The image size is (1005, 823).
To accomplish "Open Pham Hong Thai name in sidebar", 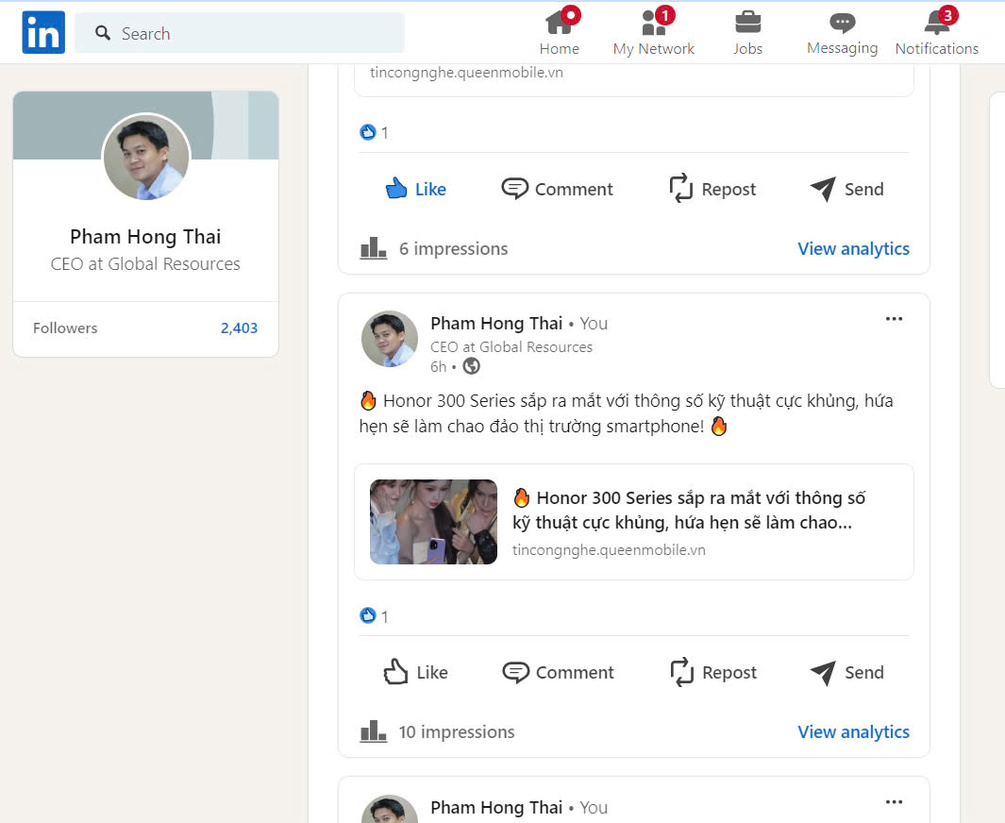I will point(145,237).
